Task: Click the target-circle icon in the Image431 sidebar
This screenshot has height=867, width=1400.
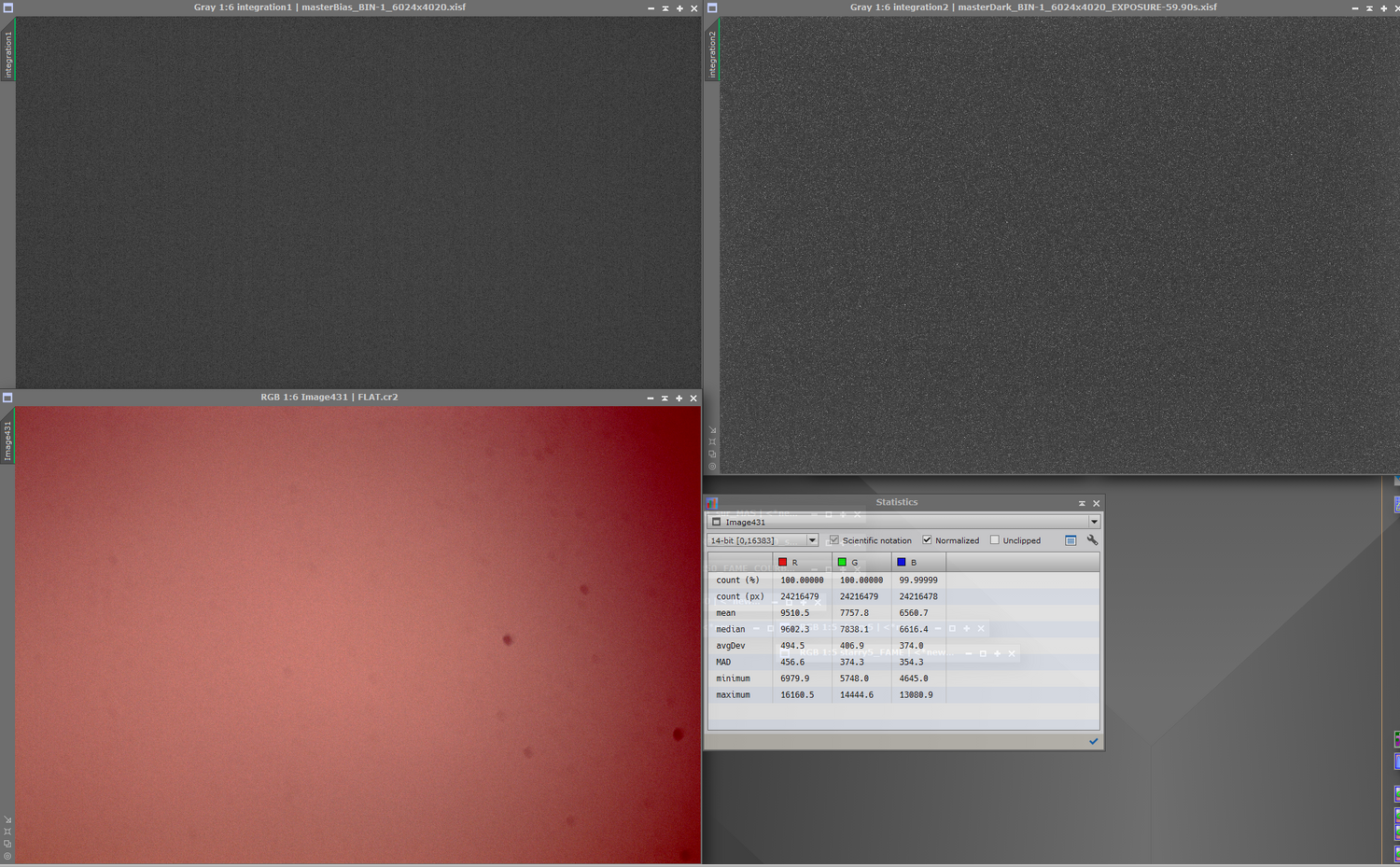Action: coord(7,856)
